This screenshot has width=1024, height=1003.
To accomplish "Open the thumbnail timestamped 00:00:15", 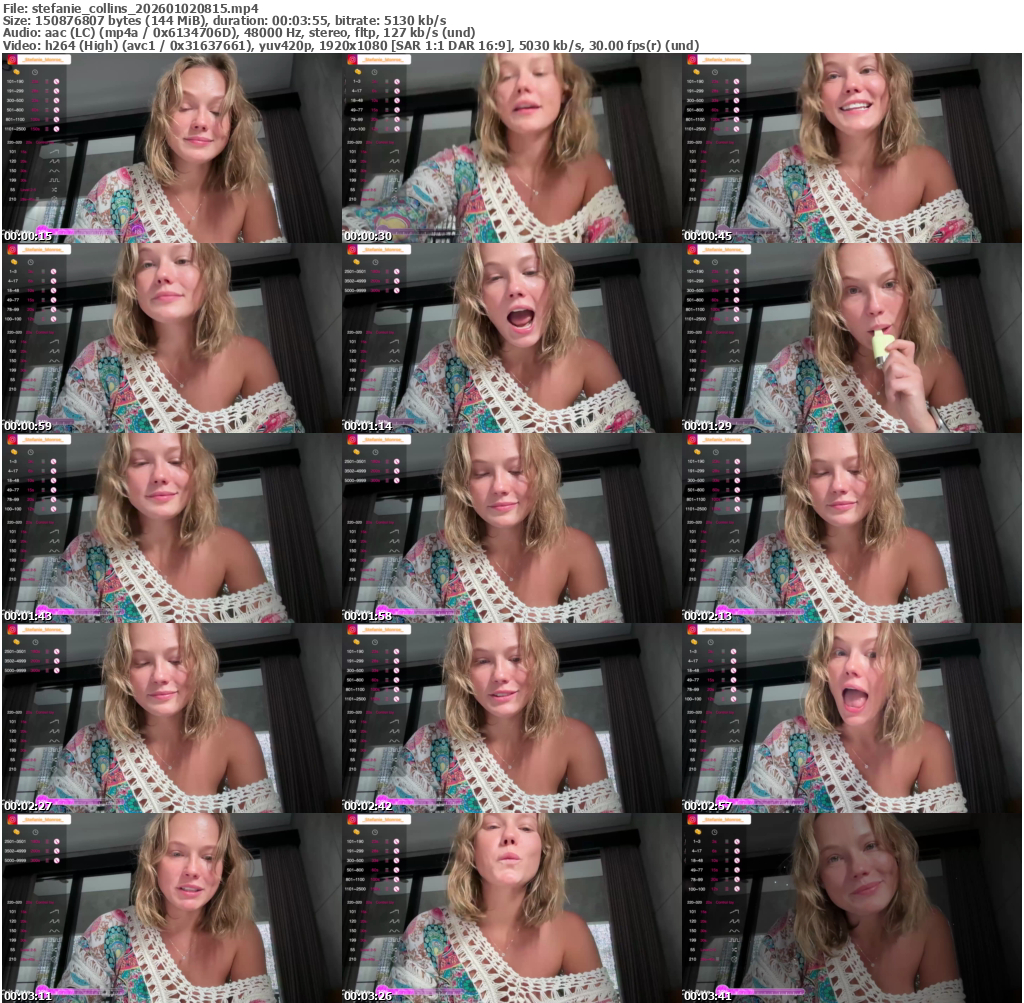I will click(171, 148).
